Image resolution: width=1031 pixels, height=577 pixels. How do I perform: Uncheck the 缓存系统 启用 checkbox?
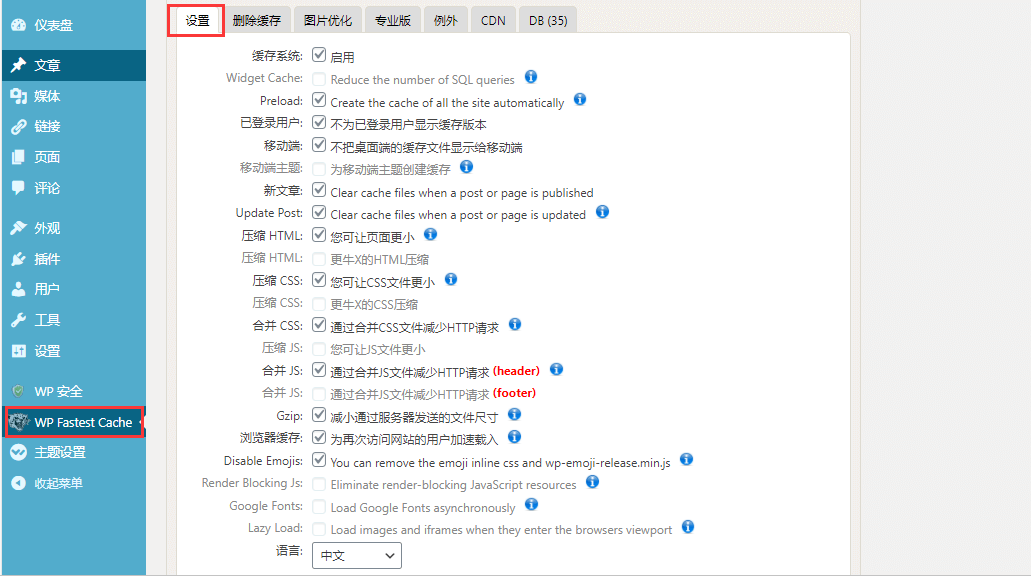click(x=319, y=55)
